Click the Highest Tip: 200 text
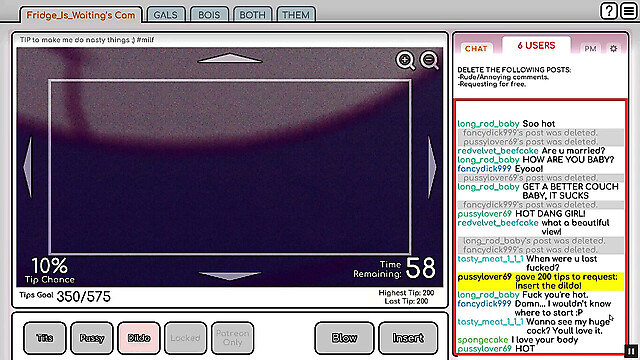640x360 pixels. point(406,293)
